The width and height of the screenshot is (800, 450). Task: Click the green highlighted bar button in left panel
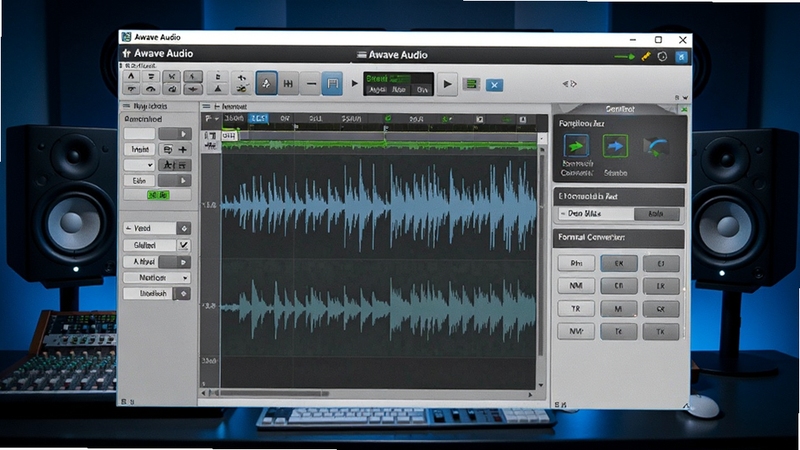[x=158, y=195]
